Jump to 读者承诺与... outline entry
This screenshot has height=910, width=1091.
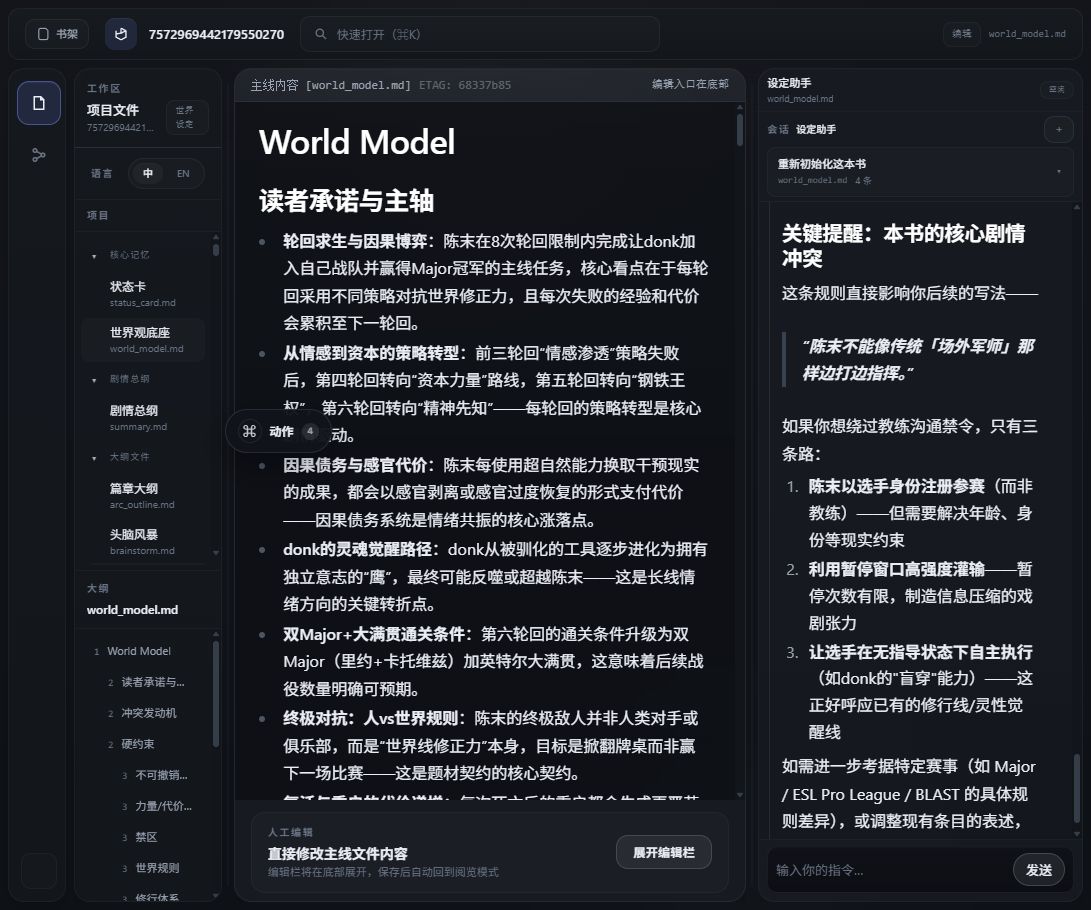click(153, 682)
